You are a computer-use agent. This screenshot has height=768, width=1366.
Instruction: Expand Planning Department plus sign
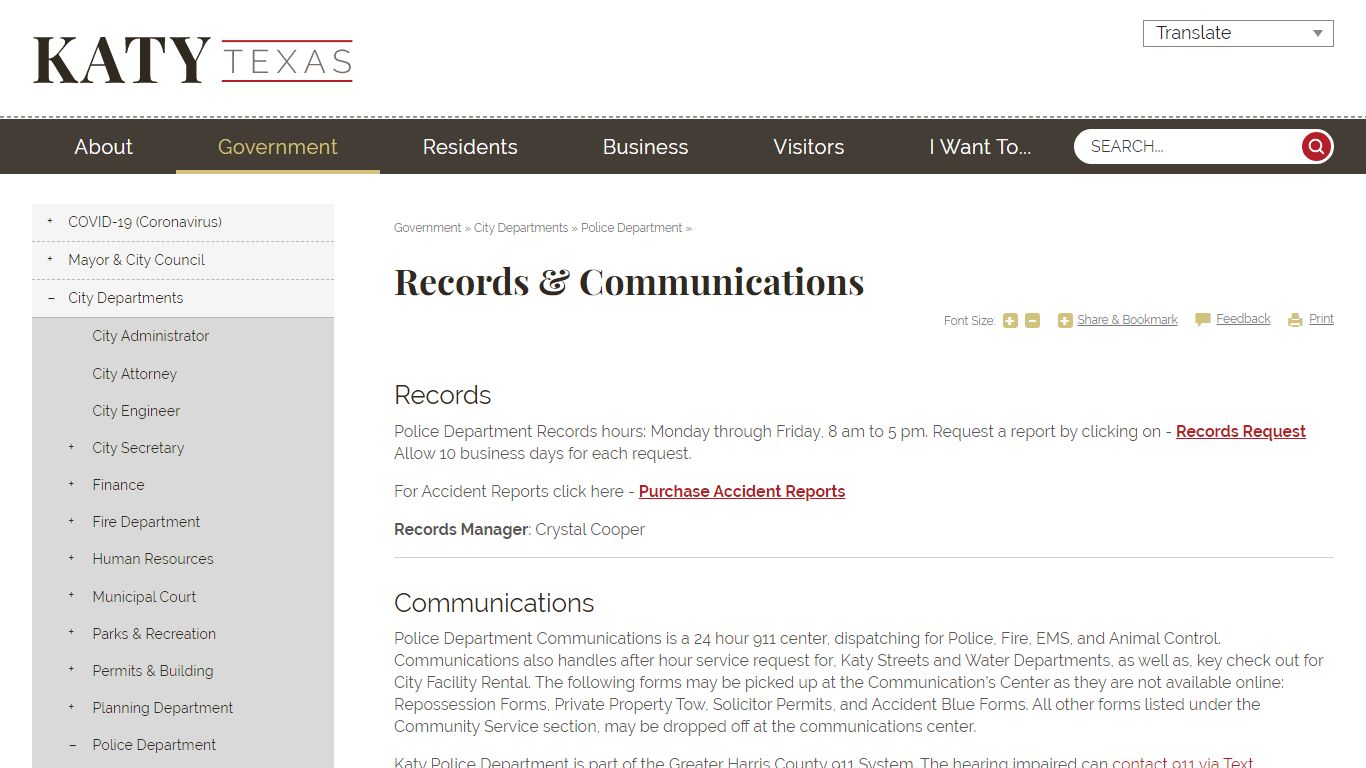point(71,706)
